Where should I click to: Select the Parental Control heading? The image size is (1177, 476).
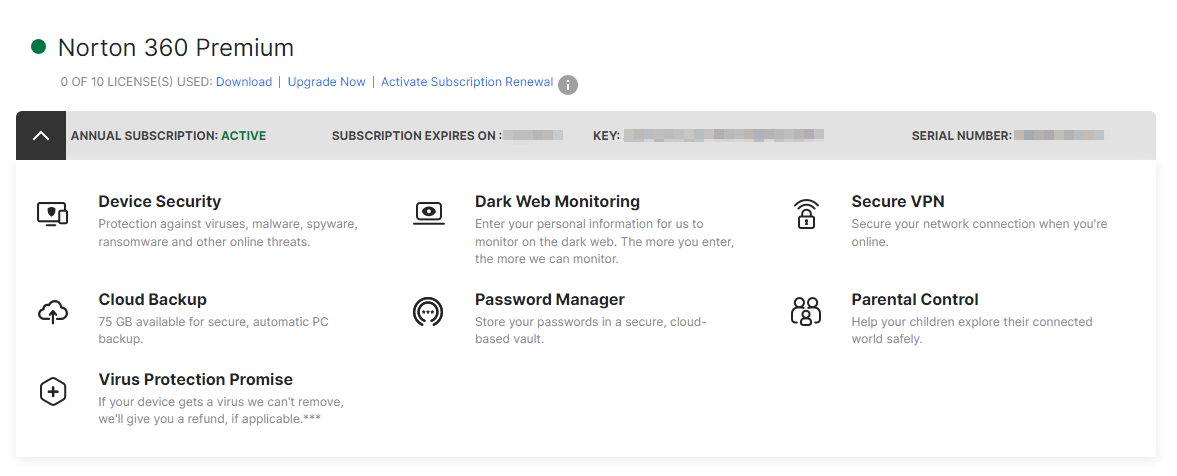914,300
